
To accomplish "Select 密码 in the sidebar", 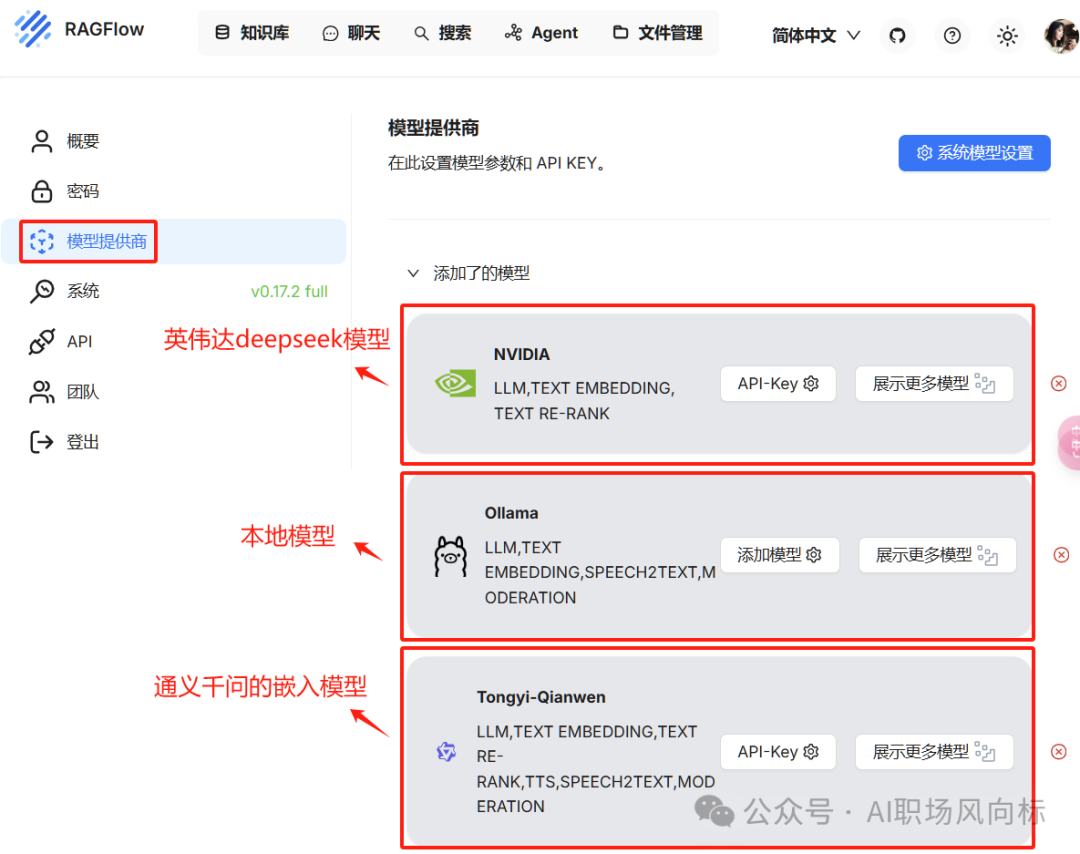I will click(174, 191).
